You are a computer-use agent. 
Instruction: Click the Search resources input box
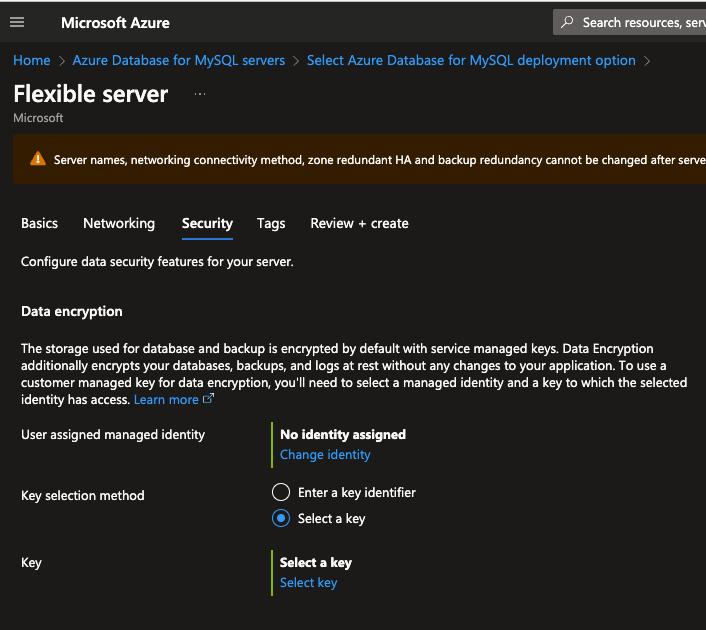click(x=642, y=22)
